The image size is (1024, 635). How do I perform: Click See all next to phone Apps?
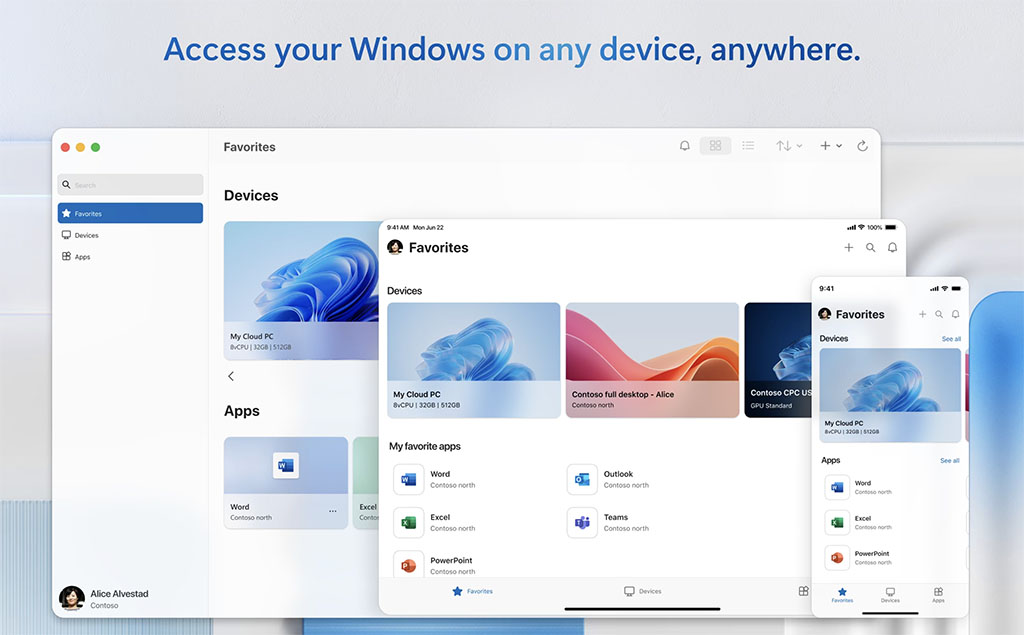pyautogui.click(x=950, y=461)
